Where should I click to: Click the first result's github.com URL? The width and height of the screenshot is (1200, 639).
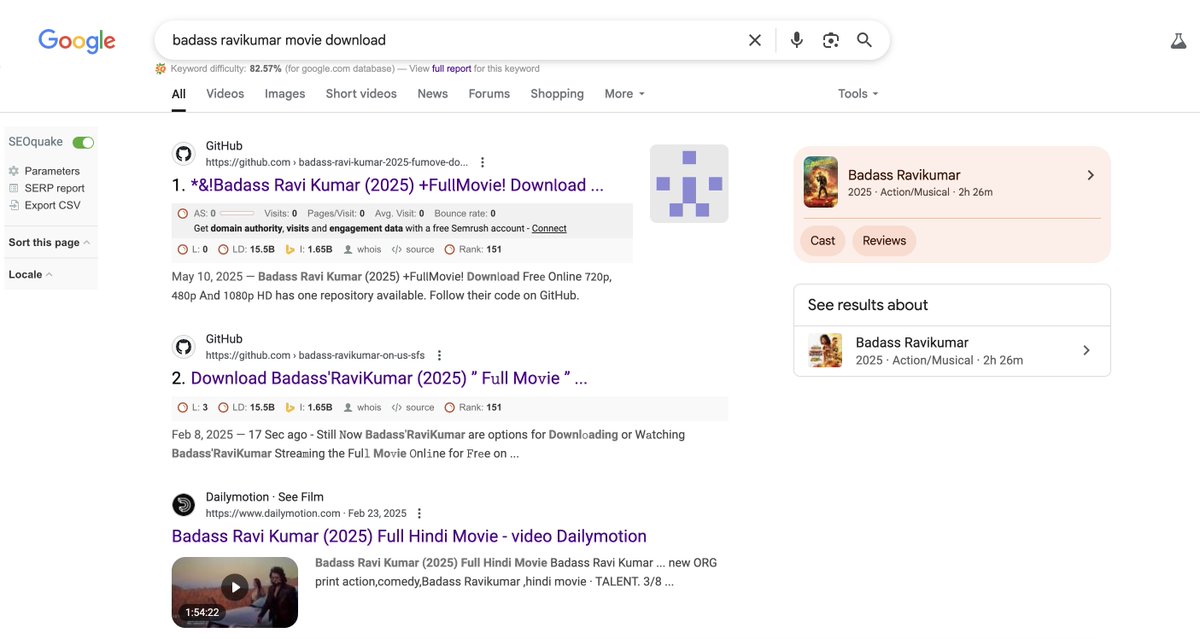pyautogui.click(x=337, y=162)
